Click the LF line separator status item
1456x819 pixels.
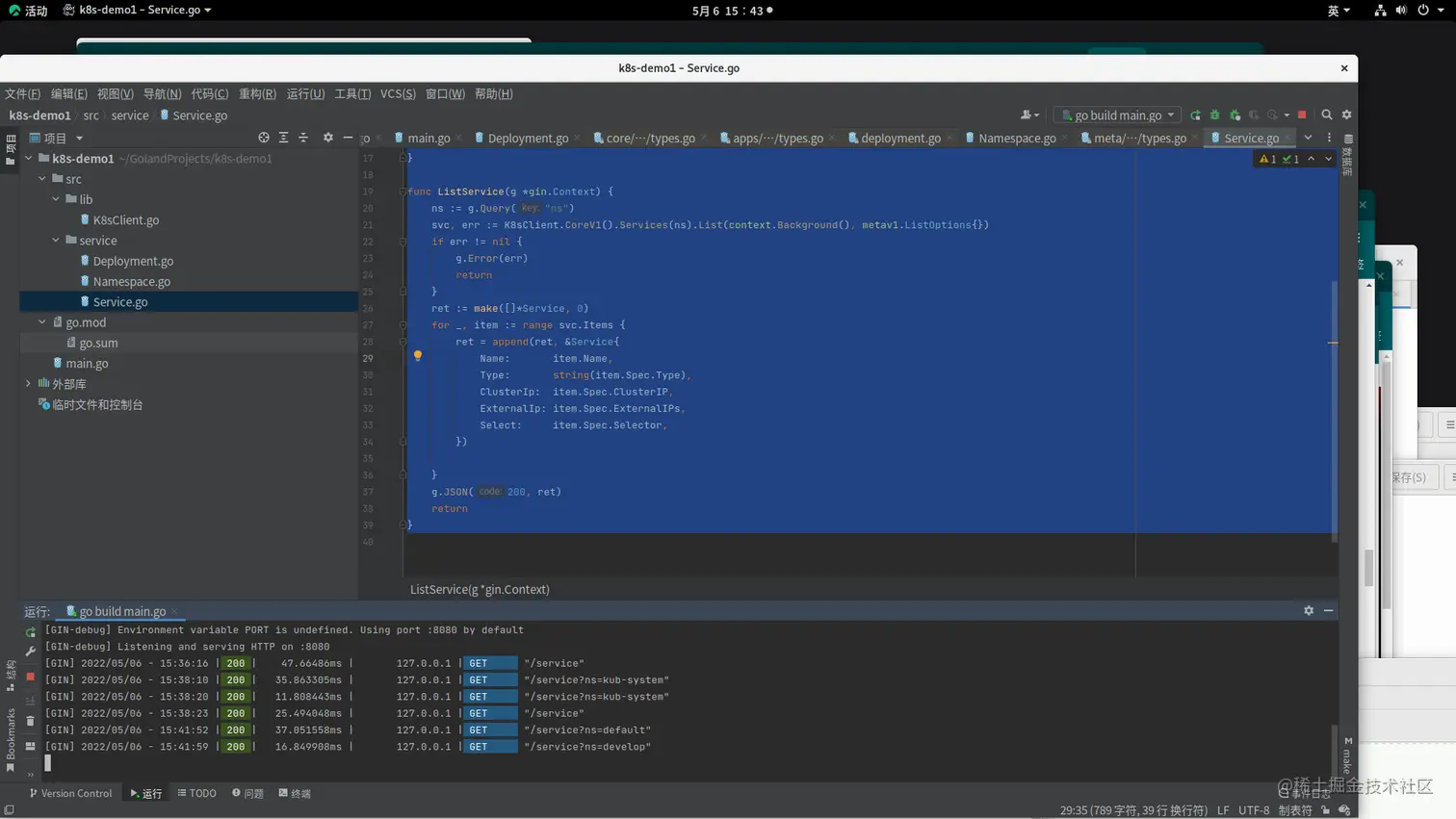(x=1223, y=810)
